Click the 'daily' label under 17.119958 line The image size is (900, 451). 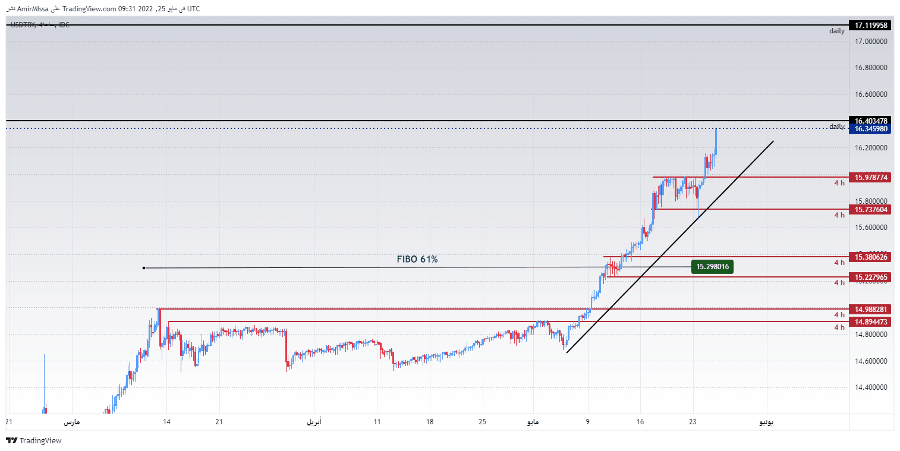(x=837, y=32)
